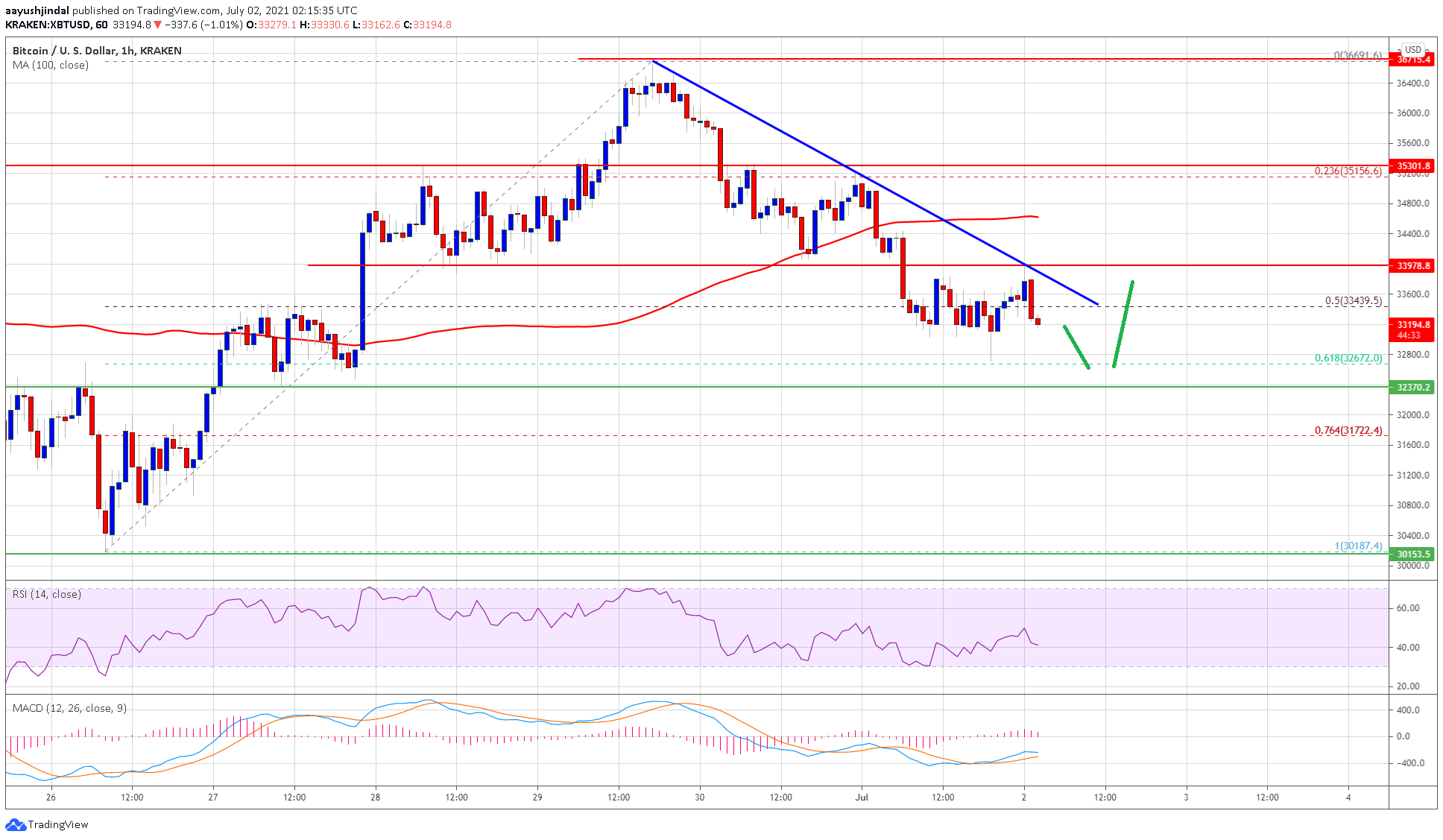Click the red down-triangle price change icon
The width and height of the screenshot is (1443, 840).
157,25
